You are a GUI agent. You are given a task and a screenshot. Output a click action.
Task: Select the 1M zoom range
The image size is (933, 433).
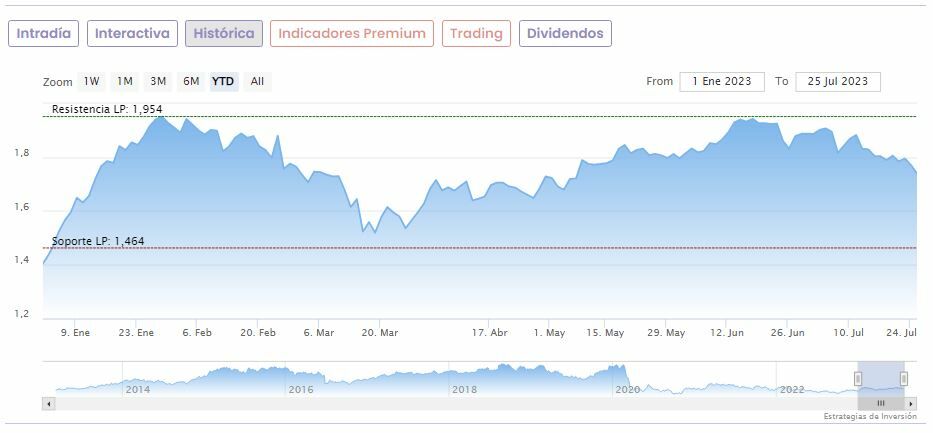(125, 82)
